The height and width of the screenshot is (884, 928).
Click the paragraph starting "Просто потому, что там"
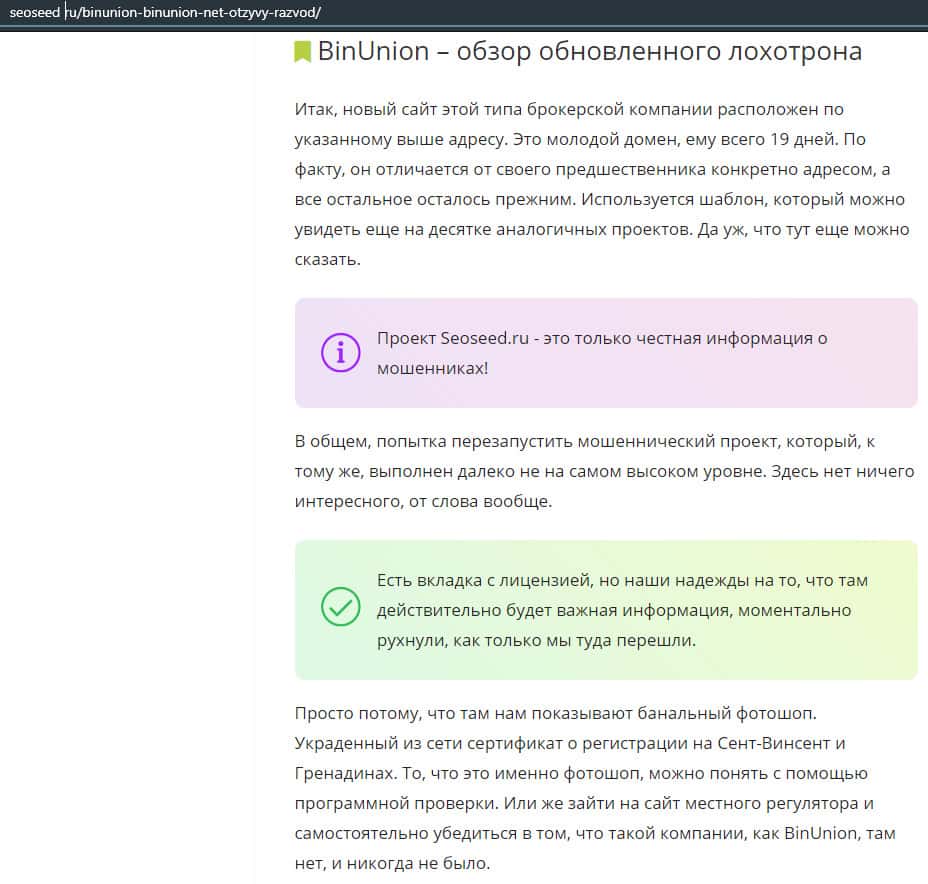tap(595, 788)
